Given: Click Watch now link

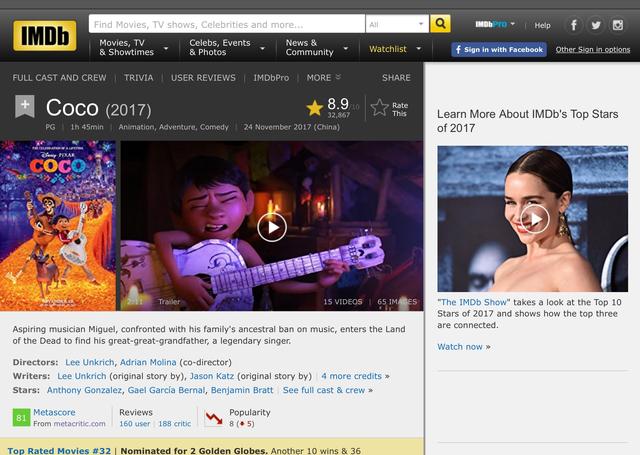Looking at the screenshot, I should coord(460,346).
